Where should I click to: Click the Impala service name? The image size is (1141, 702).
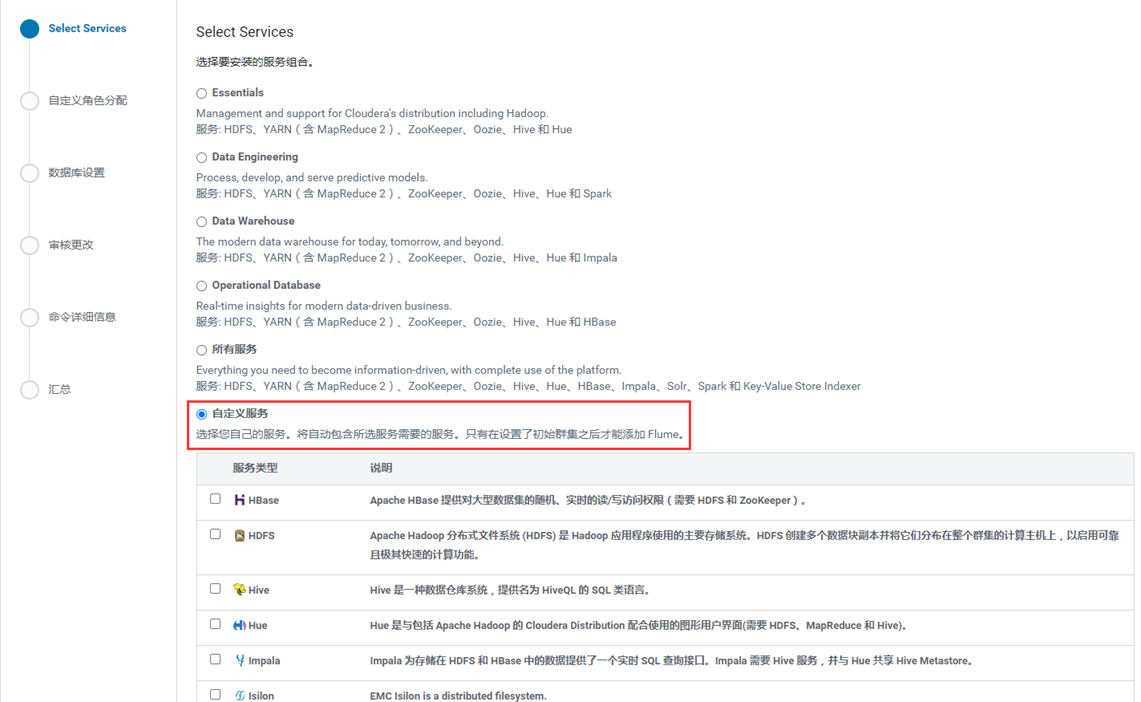[x=264, y=661]
